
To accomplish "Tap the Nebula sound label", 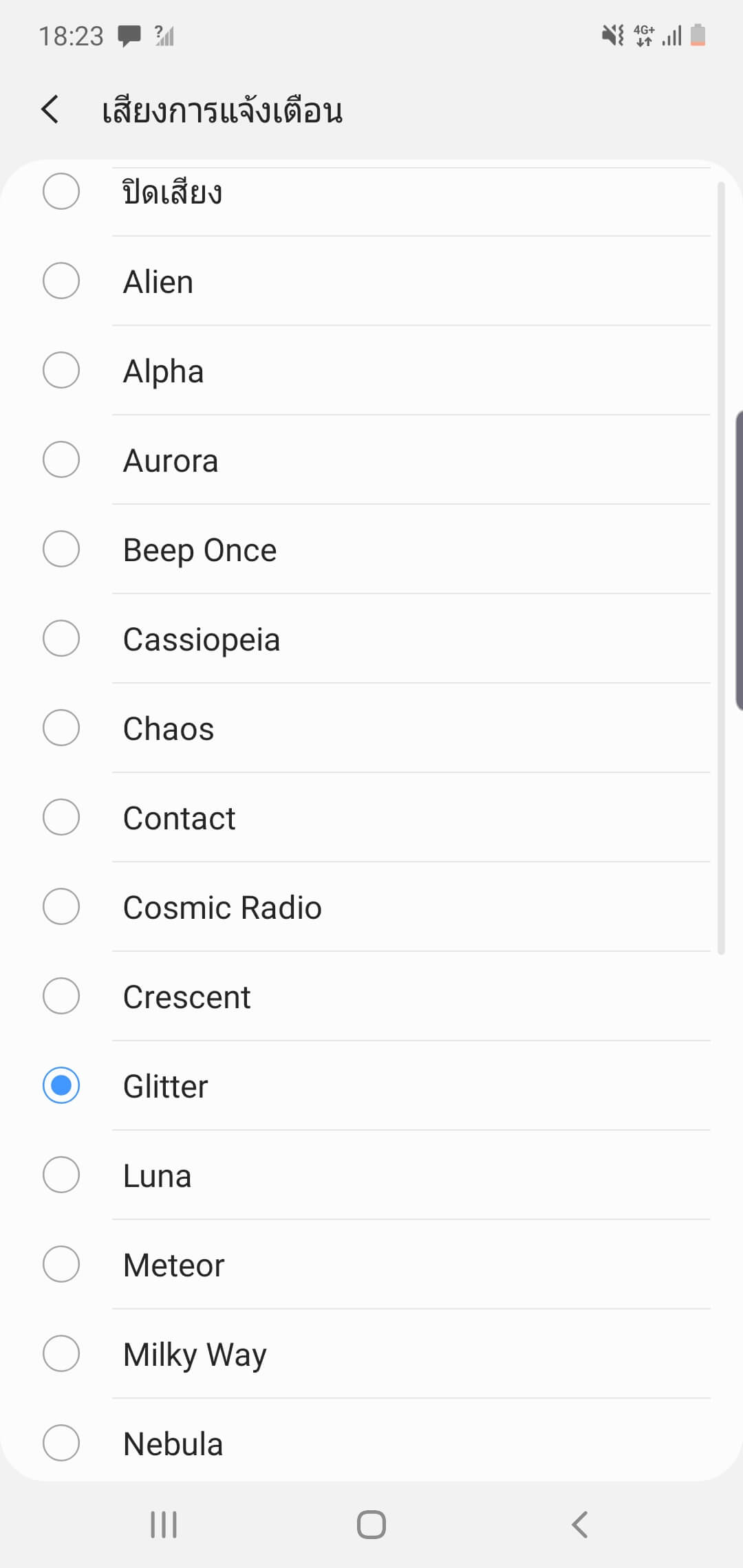I will coord(173,1444).
